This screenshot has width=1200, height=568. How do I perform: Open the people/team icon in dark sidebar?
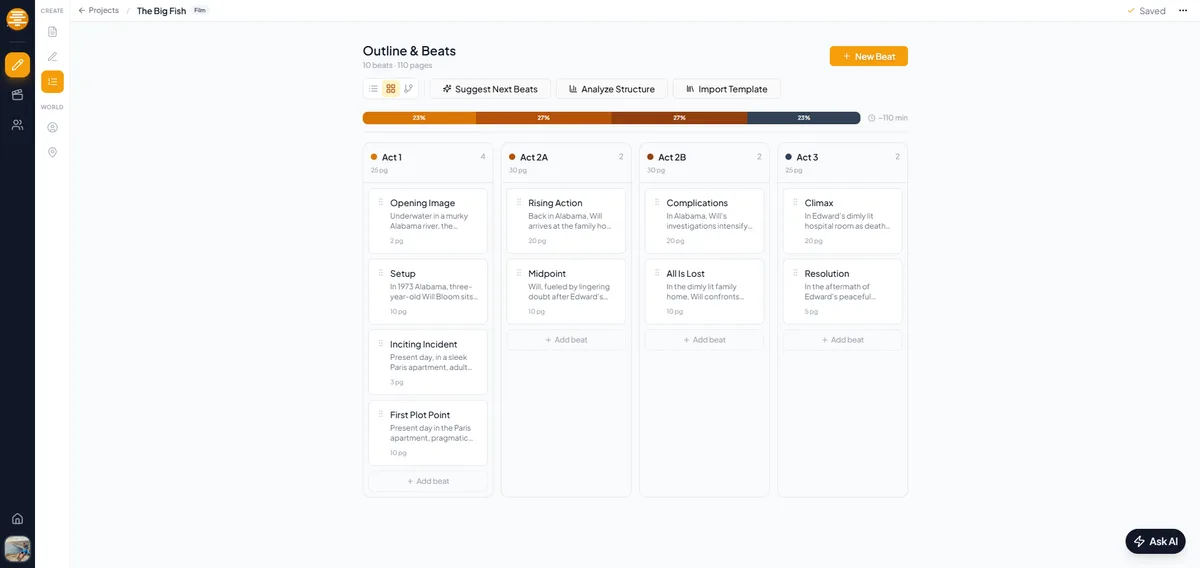click(x=17, y=125)
